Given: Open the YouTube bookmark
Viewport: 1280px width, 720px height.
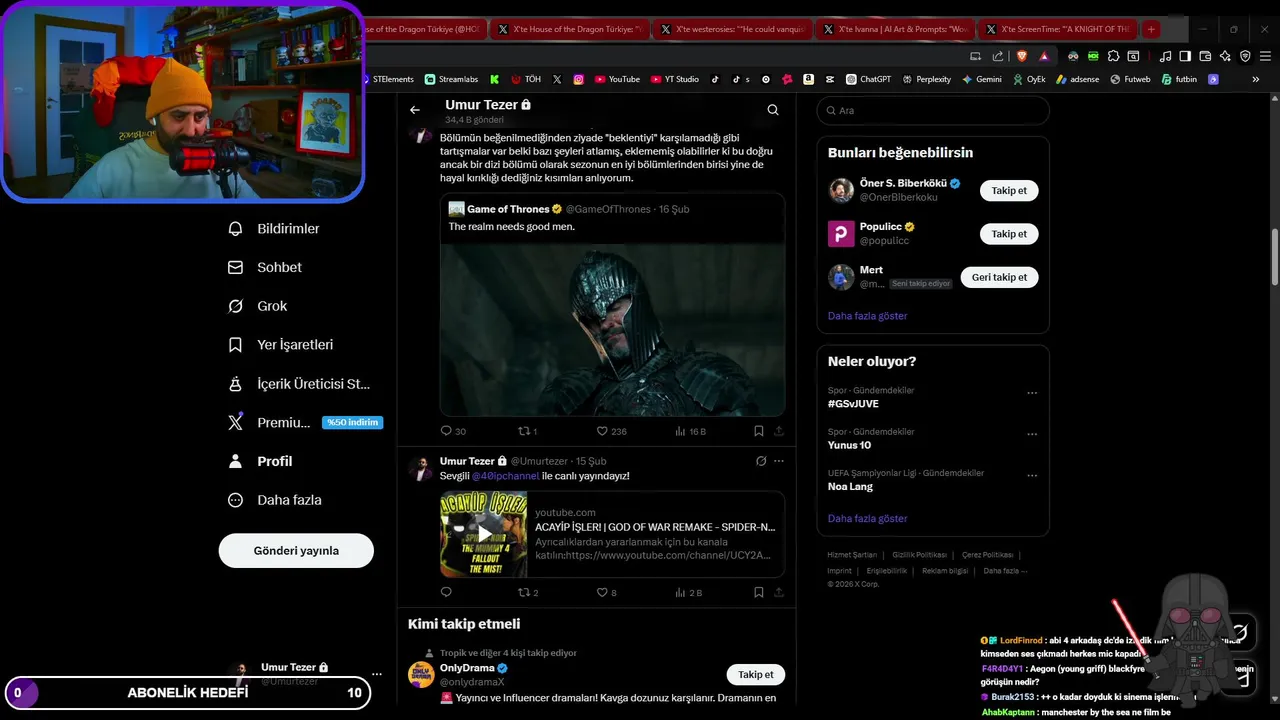Looking at the screenshot, I should click(617, 79).
